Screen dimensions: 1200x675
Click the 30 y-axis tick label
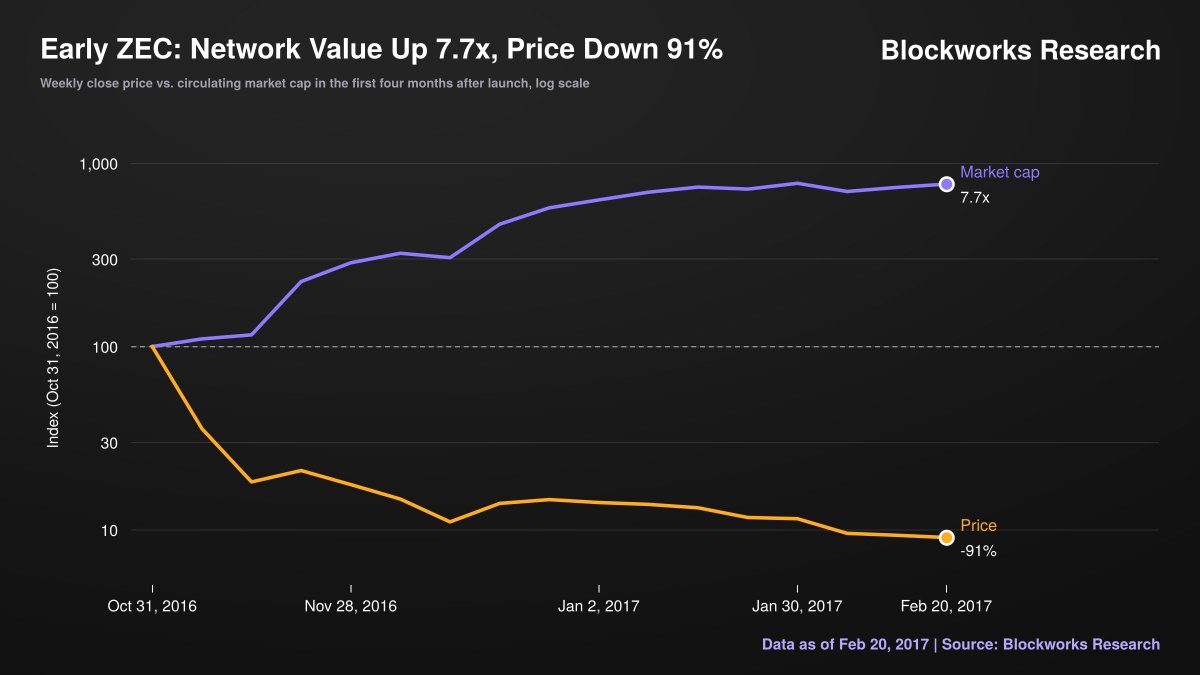(x=111, y=443)
